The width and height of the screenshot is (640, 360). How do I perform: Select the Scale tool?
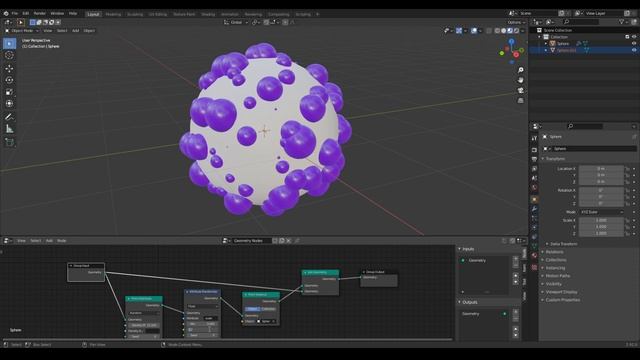[x=9, y=92]
